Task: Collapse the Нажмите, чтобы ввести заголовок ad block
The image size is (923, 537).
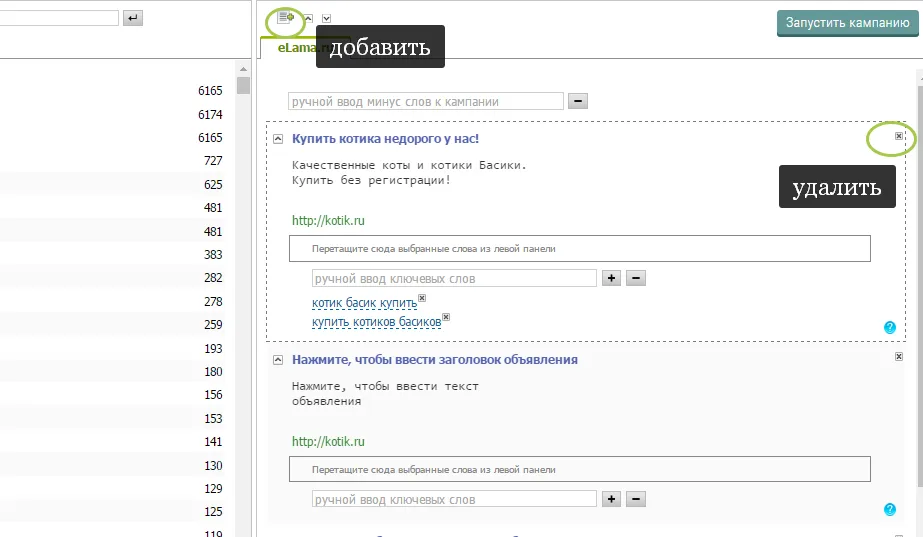Action: coord(278,360)
